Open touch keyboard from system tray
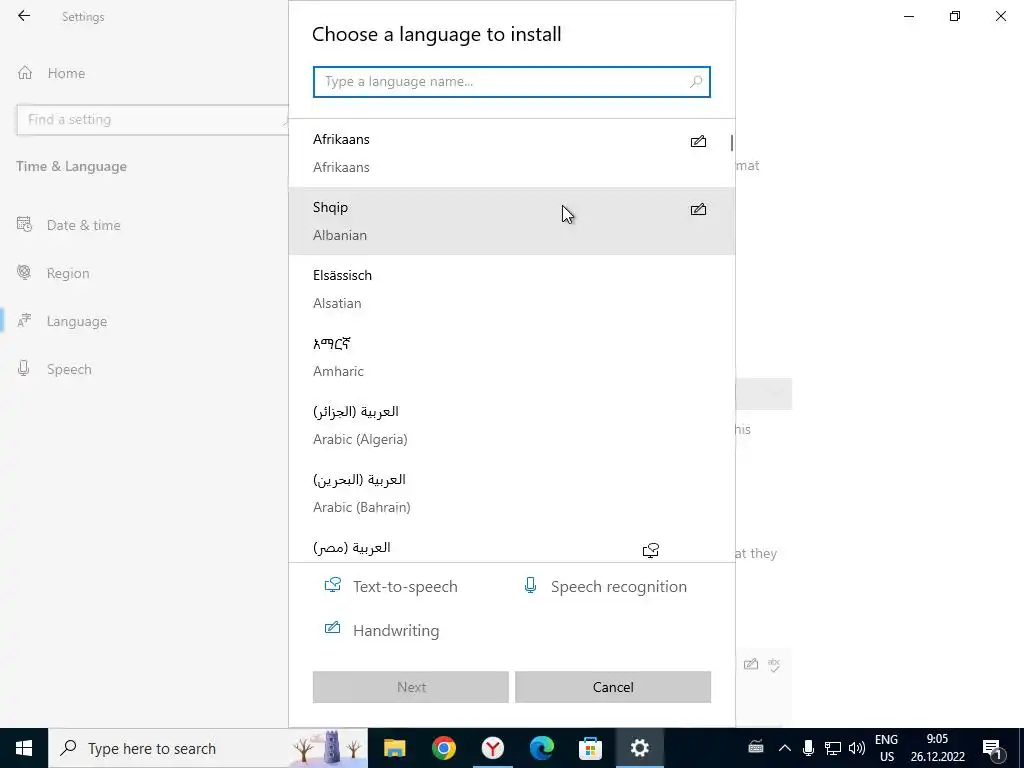The image size is (1024, 768). 756,748
